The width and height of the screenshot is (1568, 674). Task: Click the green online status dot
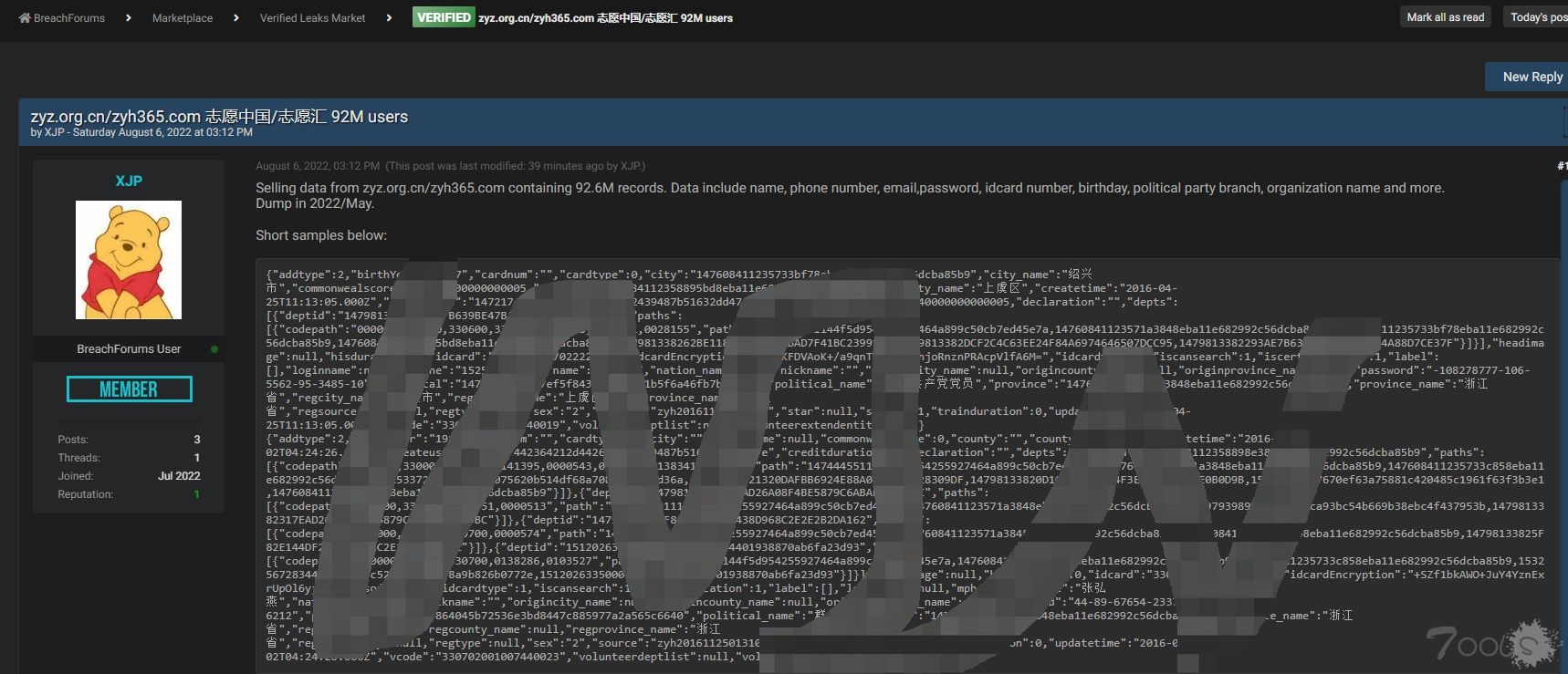(x=214, y=349)
